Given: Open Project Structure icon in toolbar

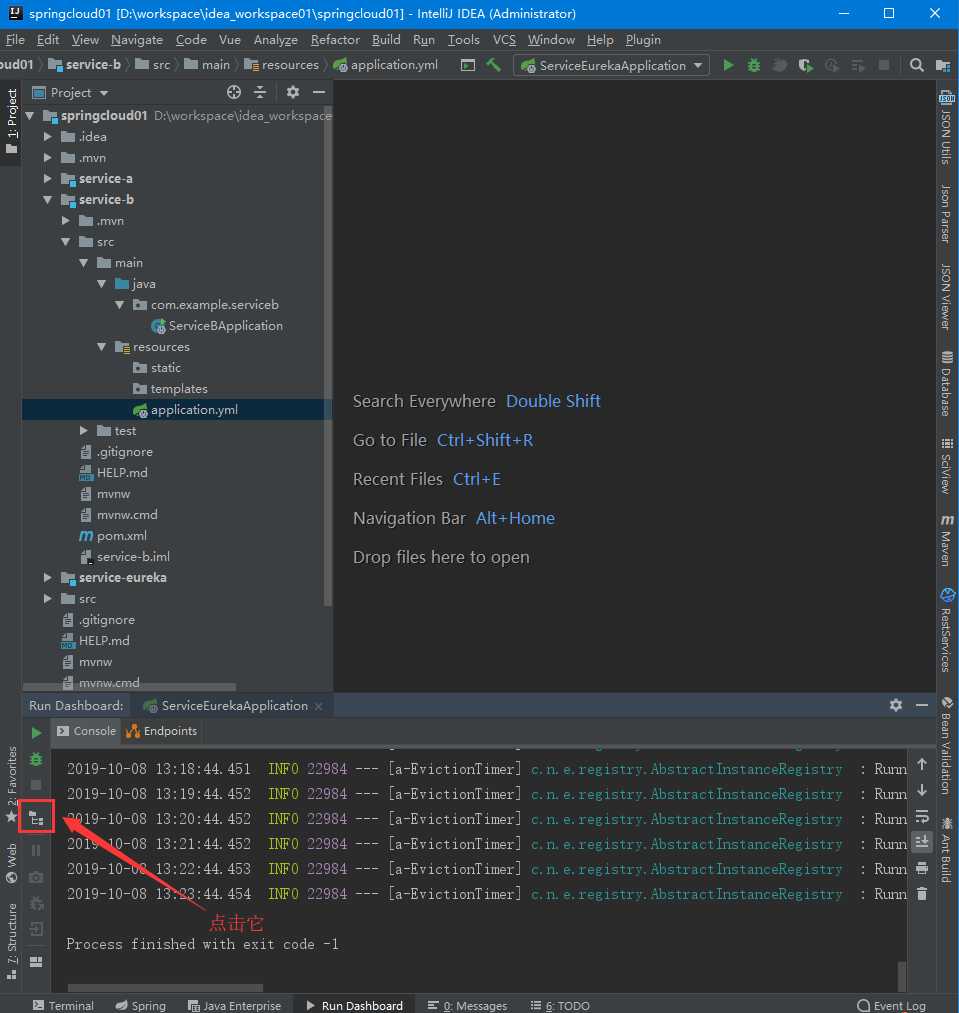Looking at the screenshot, I should pos(943,65).
